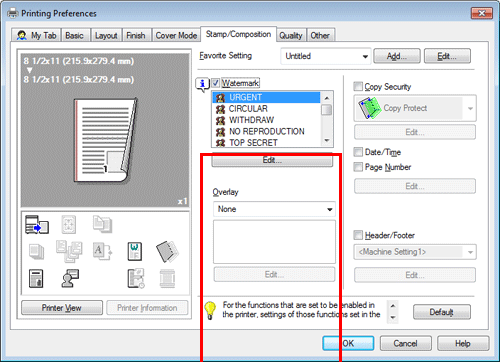Viewport: 500px width, 362px height.
Task: Close the Printing Preferences dialog
Action: pyautogui.click(x=482, y=13)
